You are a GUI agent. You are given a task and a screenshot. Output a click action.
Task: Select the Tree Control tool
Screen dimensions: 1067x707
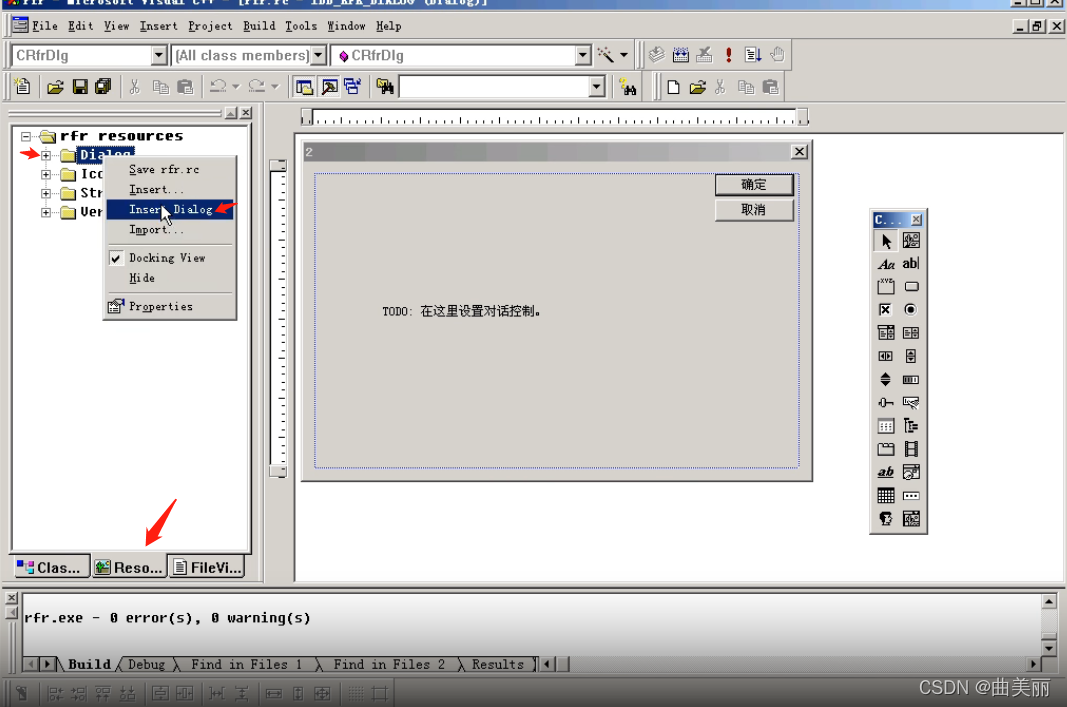pyautogui.click(x=910, y=426)
